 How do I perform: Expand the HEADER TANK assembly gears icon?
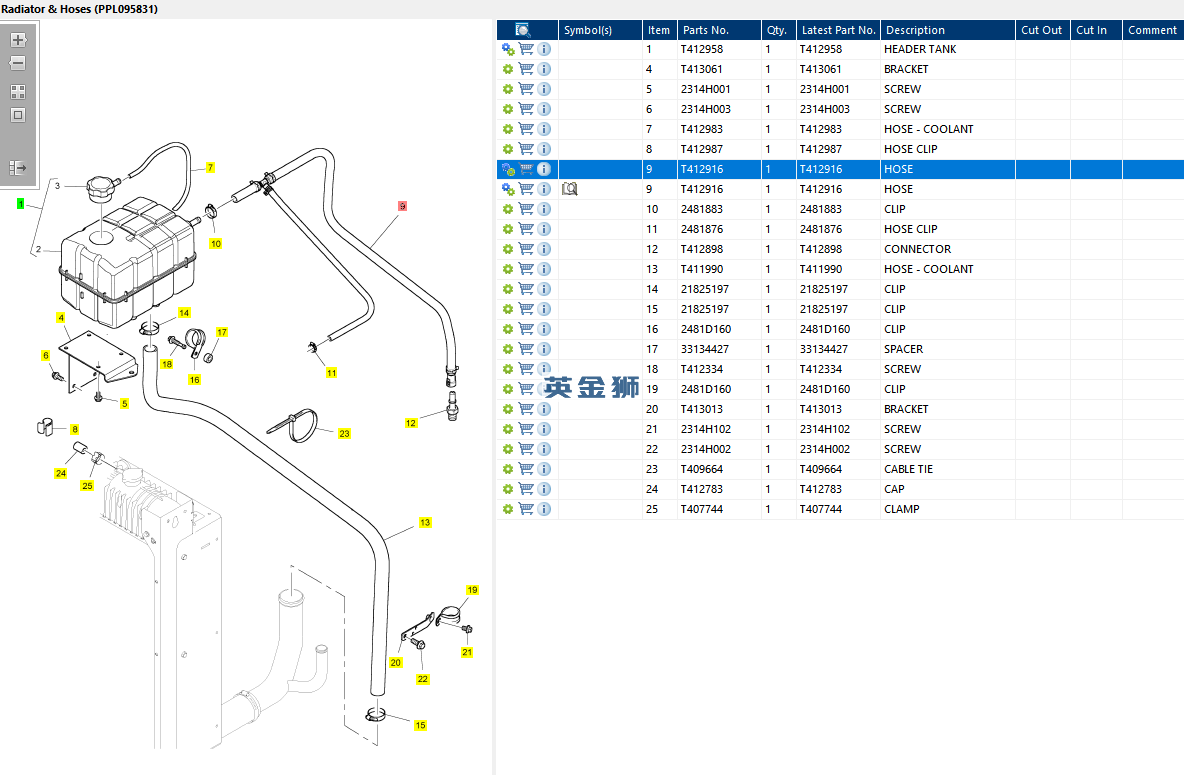tap(508, 49)
